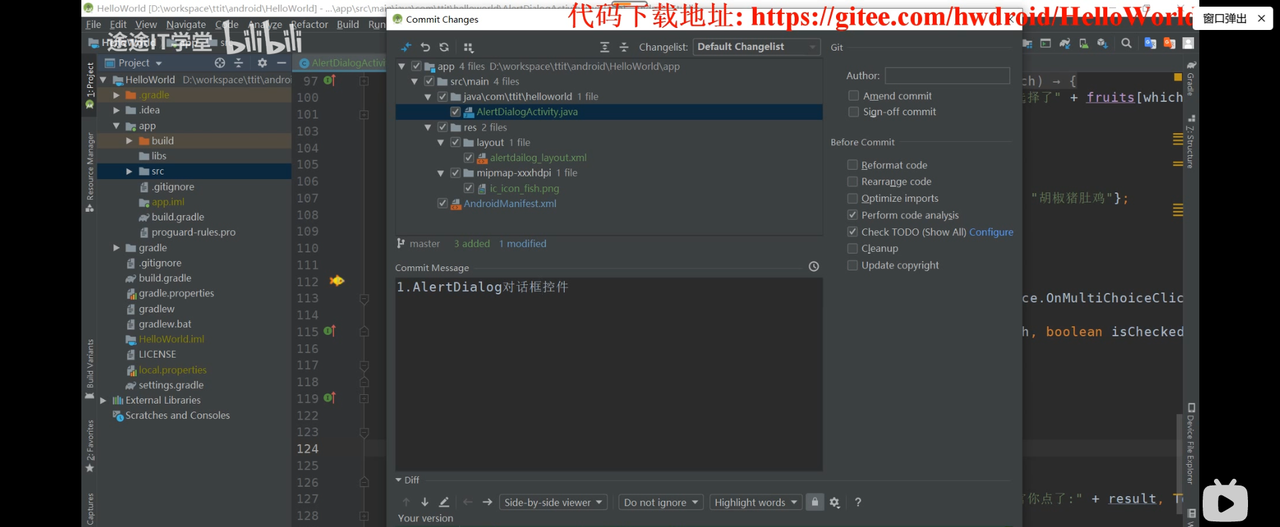Click the Rollback (undo arrow) icon
The width and height of the screenshot is (1280, 527).
(425, 47)
